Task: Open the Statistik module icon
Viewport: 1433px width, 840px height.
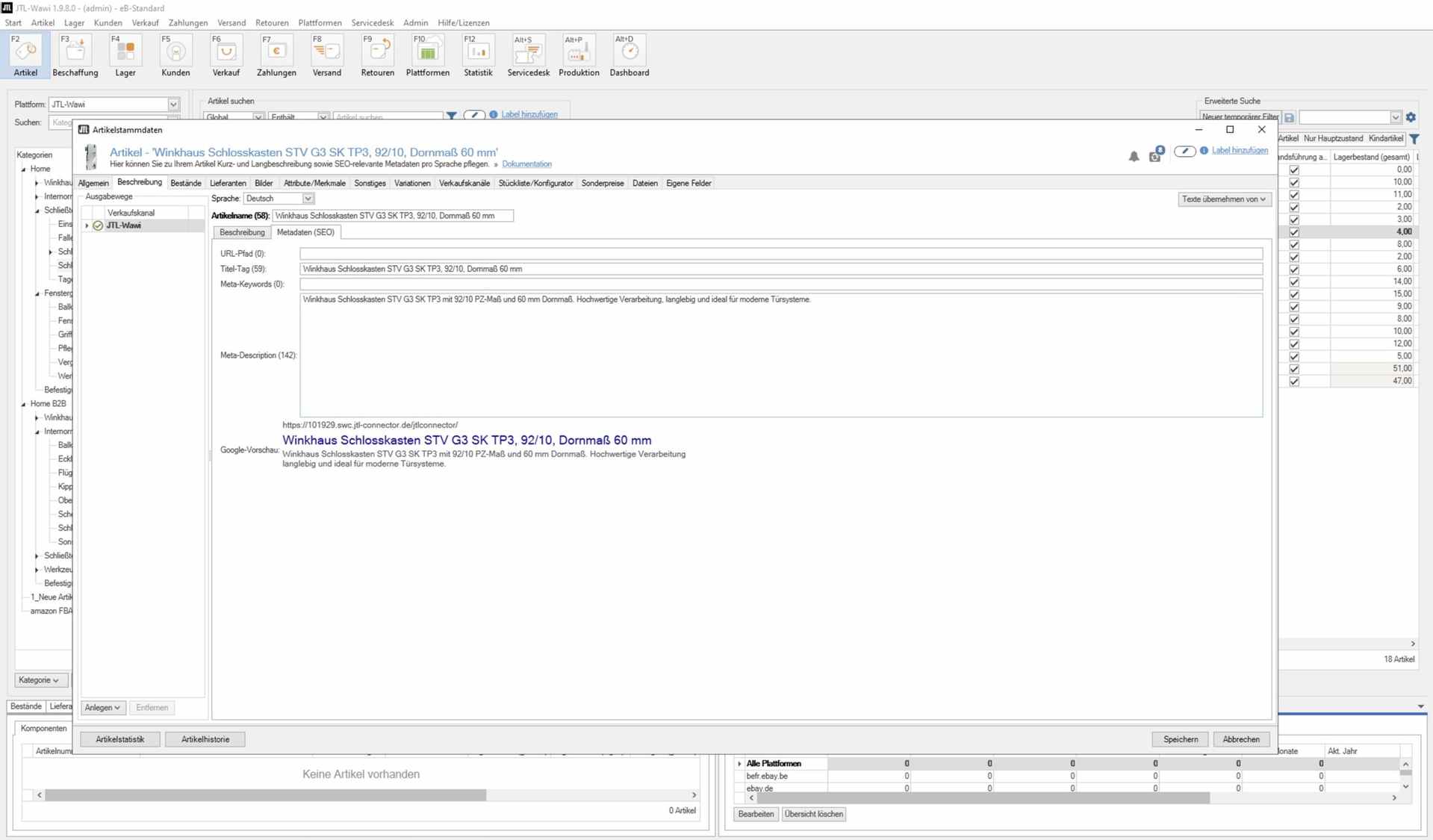Action: click(x=478, y=55)
